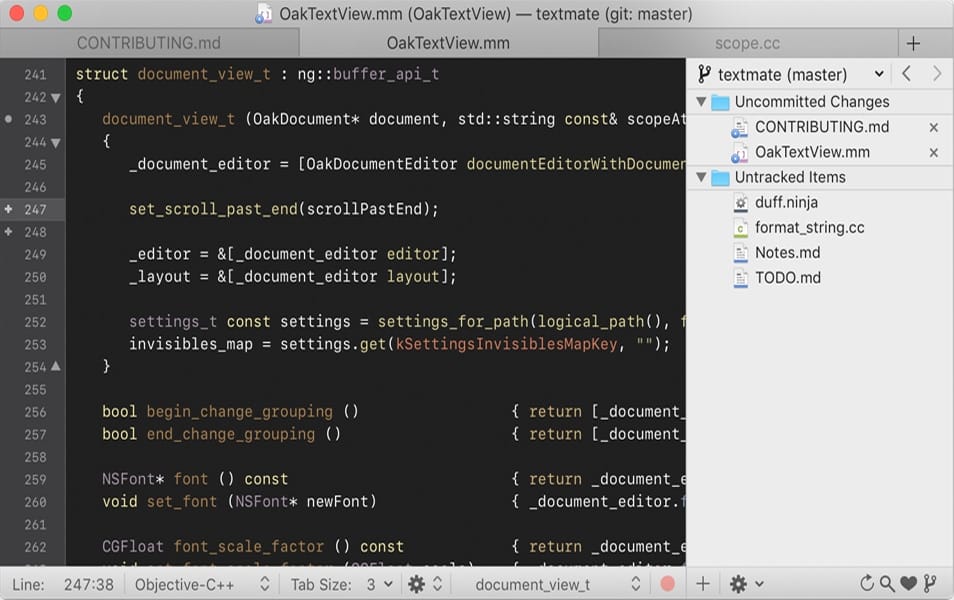The height and width of the screenshot is (600, 954).
Task: Change Tab Size using its dropdown
Action: (380, 583)
